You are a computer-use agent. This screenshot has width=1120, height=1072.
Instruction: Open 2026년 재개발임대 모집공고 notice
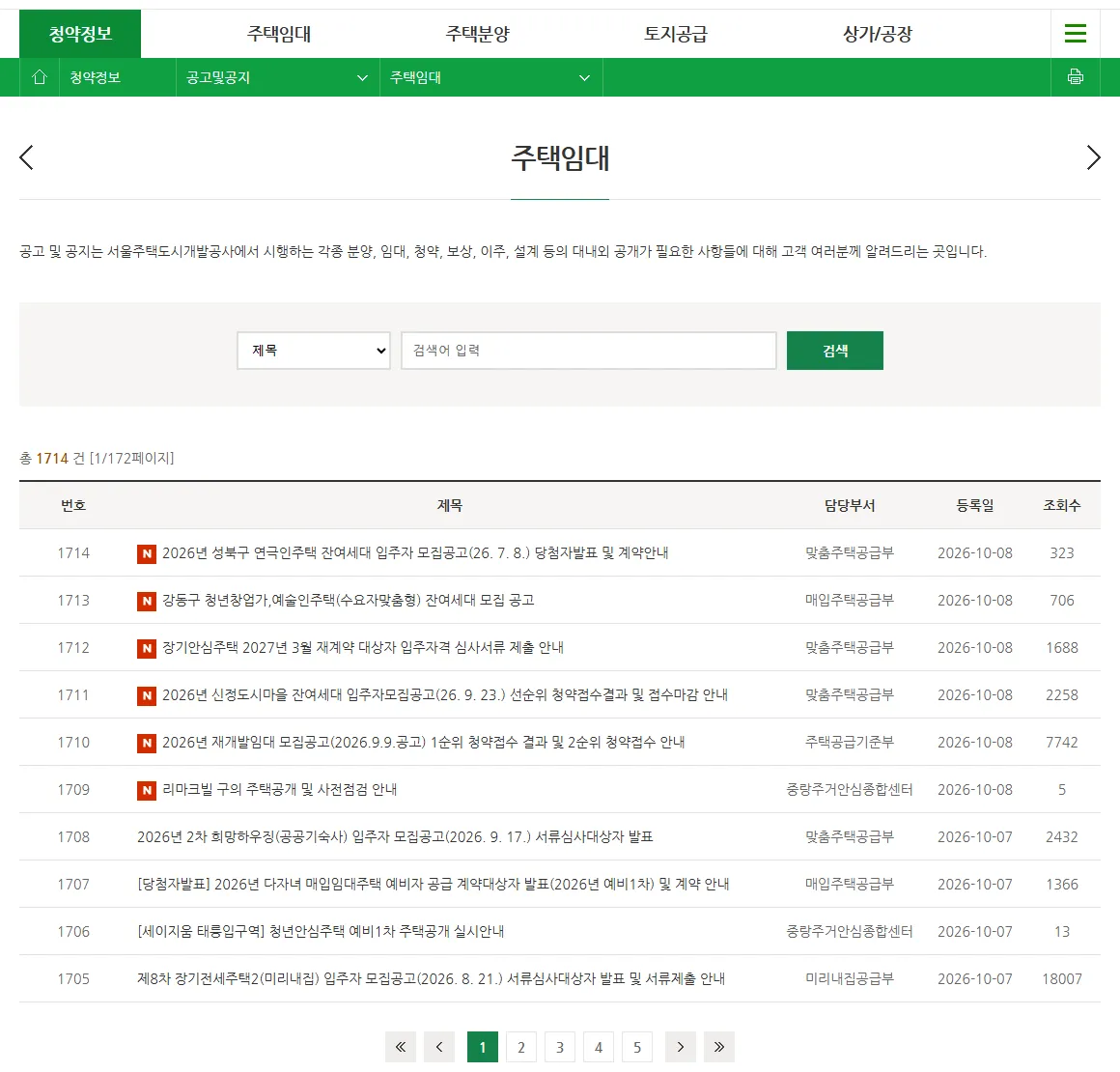(424, 743)
